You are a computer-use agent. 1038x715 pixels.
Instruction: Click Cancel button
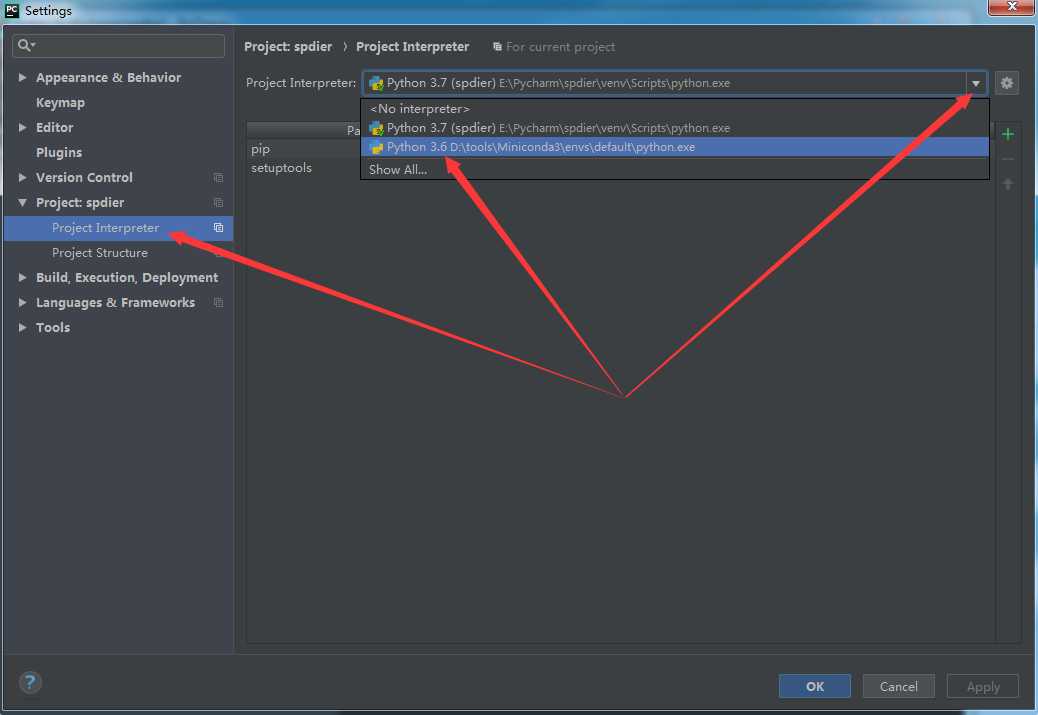[898, 687]
